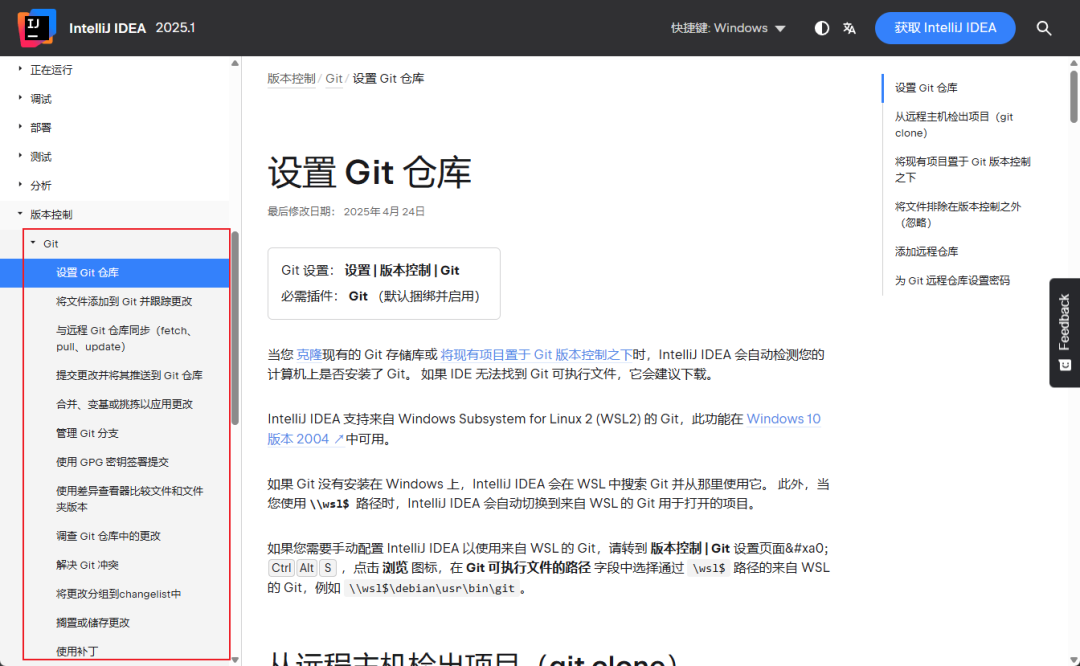The image size is (1080, 666).
Task: Open the search magnifier icon
Action: click(1044, 28)
